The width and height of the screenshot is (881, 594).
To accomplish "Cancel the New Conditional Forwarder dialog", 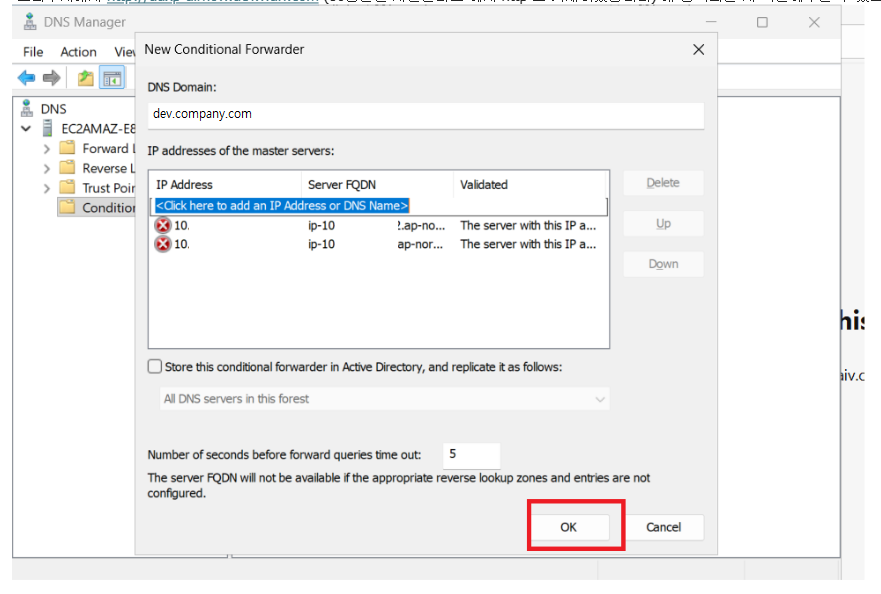I will (663, 527).
